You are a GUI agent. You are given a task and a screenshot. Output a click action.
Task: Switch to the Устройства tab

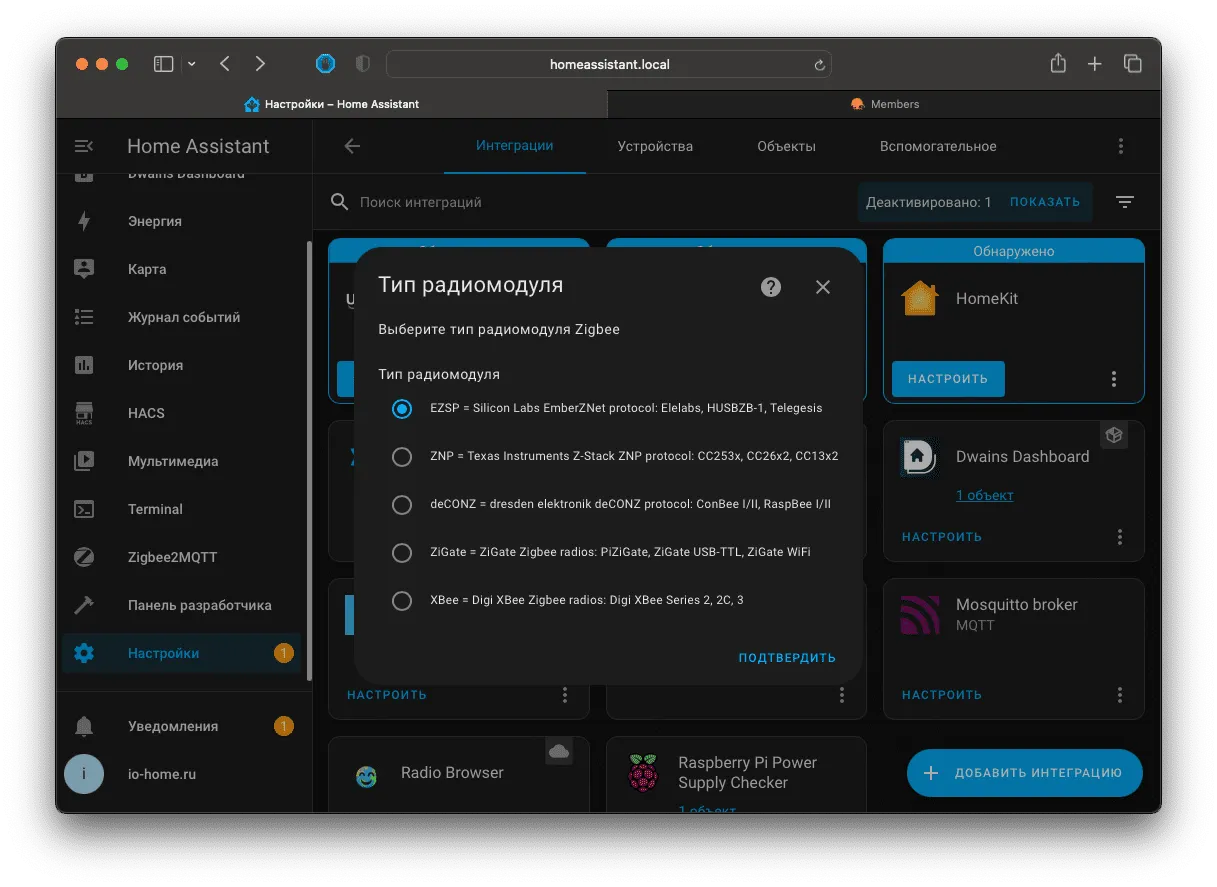pyautogui.click(x=655, y=146)
